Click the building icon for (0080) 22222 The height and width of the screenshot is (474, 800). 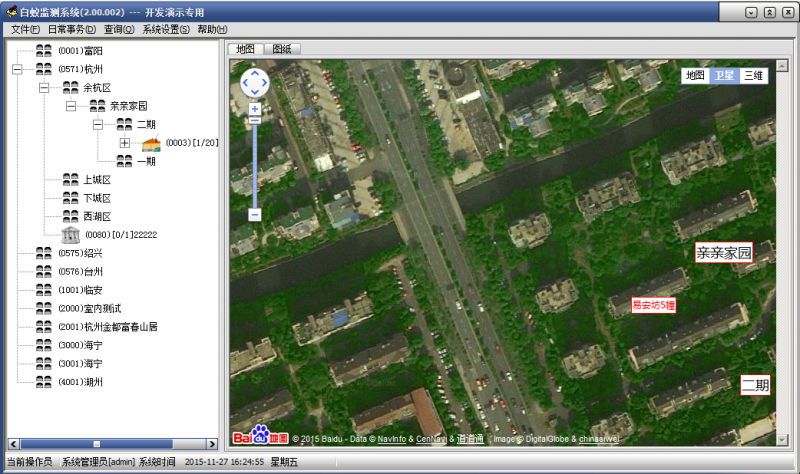pos(70,235)
